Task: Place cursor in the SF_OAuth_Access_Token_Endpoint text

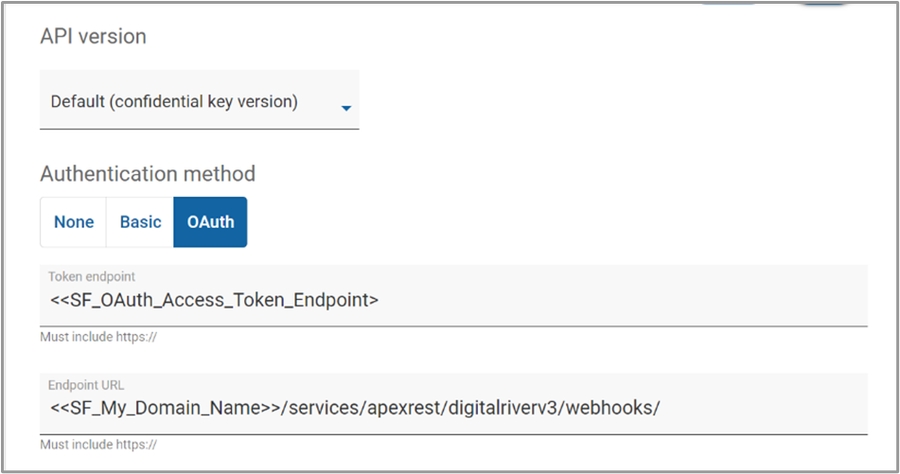Action: point(214,299)
